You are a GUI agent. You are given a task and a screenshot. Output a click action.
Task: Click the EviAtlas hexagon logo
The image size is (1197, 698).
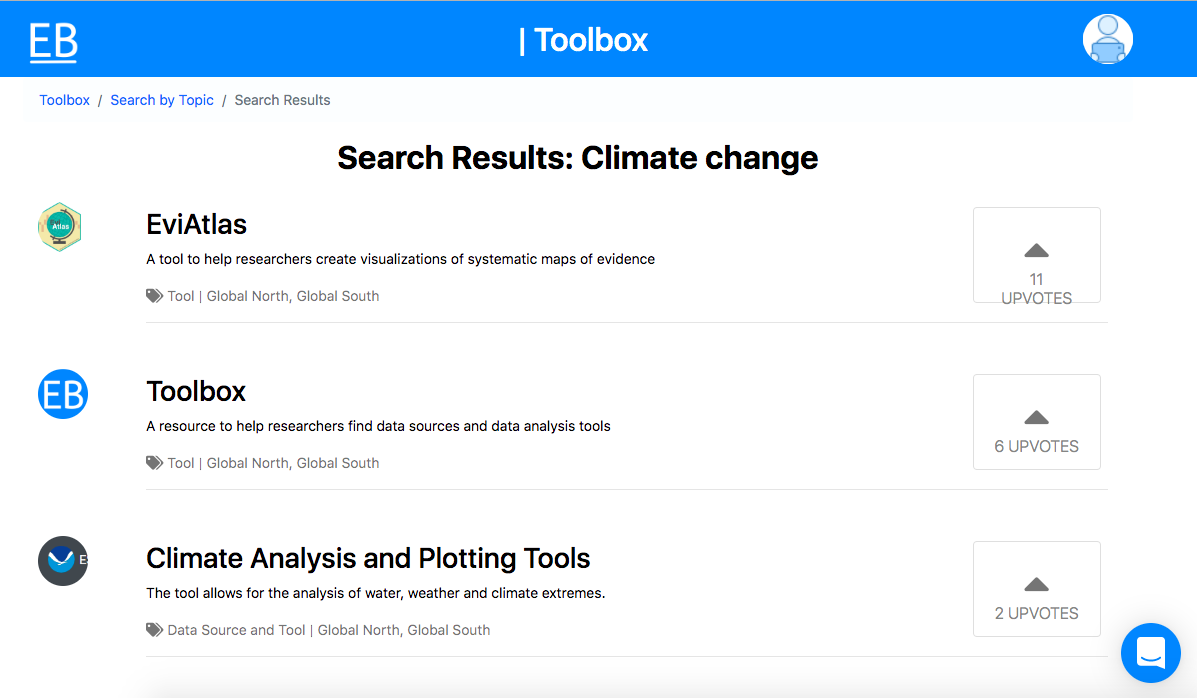60,227
